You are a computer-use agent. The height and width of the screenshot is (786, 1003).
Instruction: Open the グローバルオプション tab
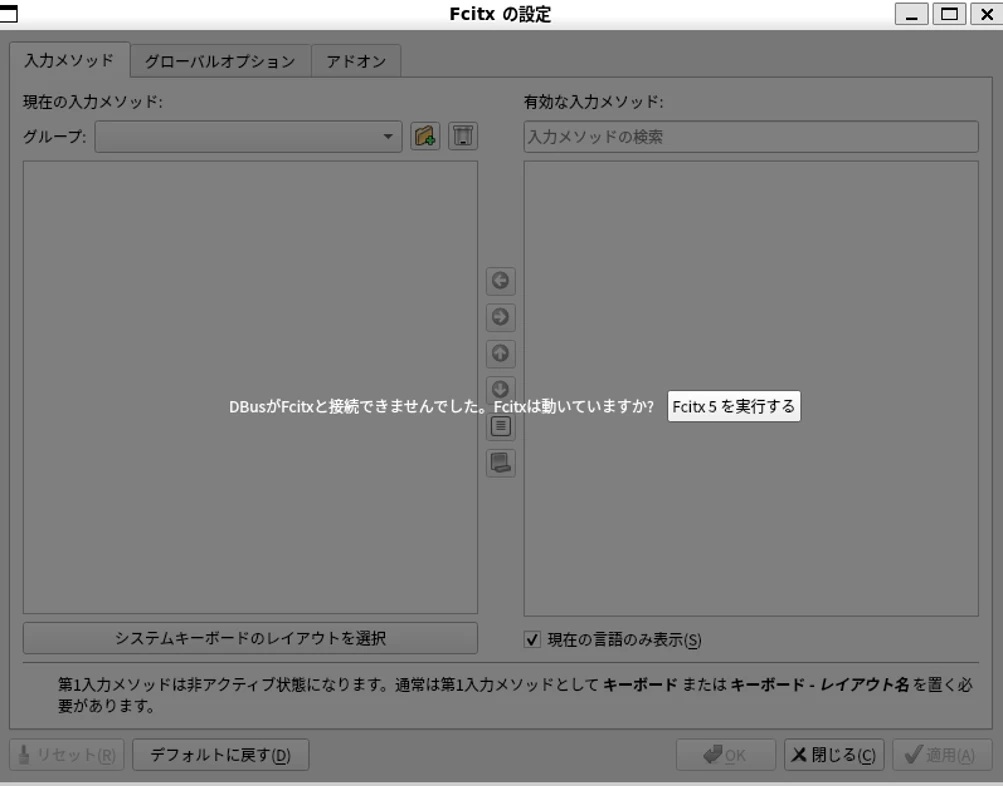click(220, 61)
